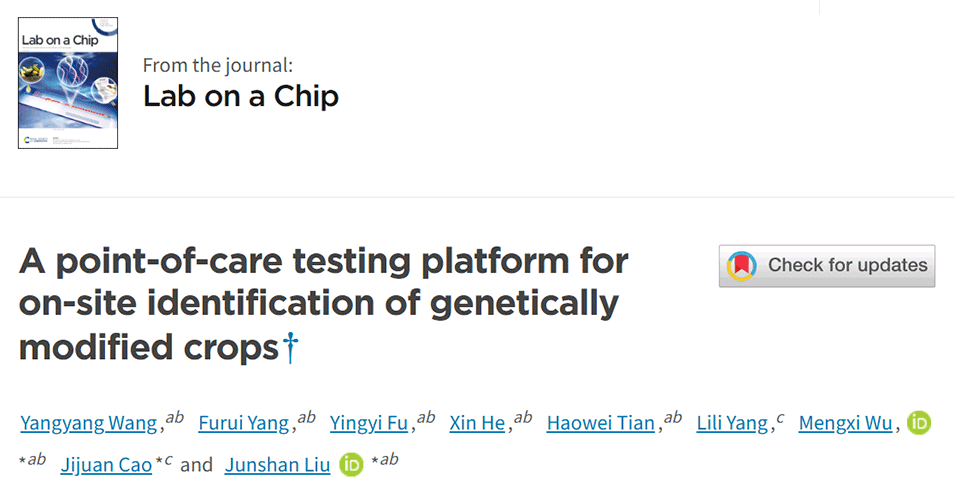Click author name Yingyi Fu
The image size is (955, 492).
point(369,423)
